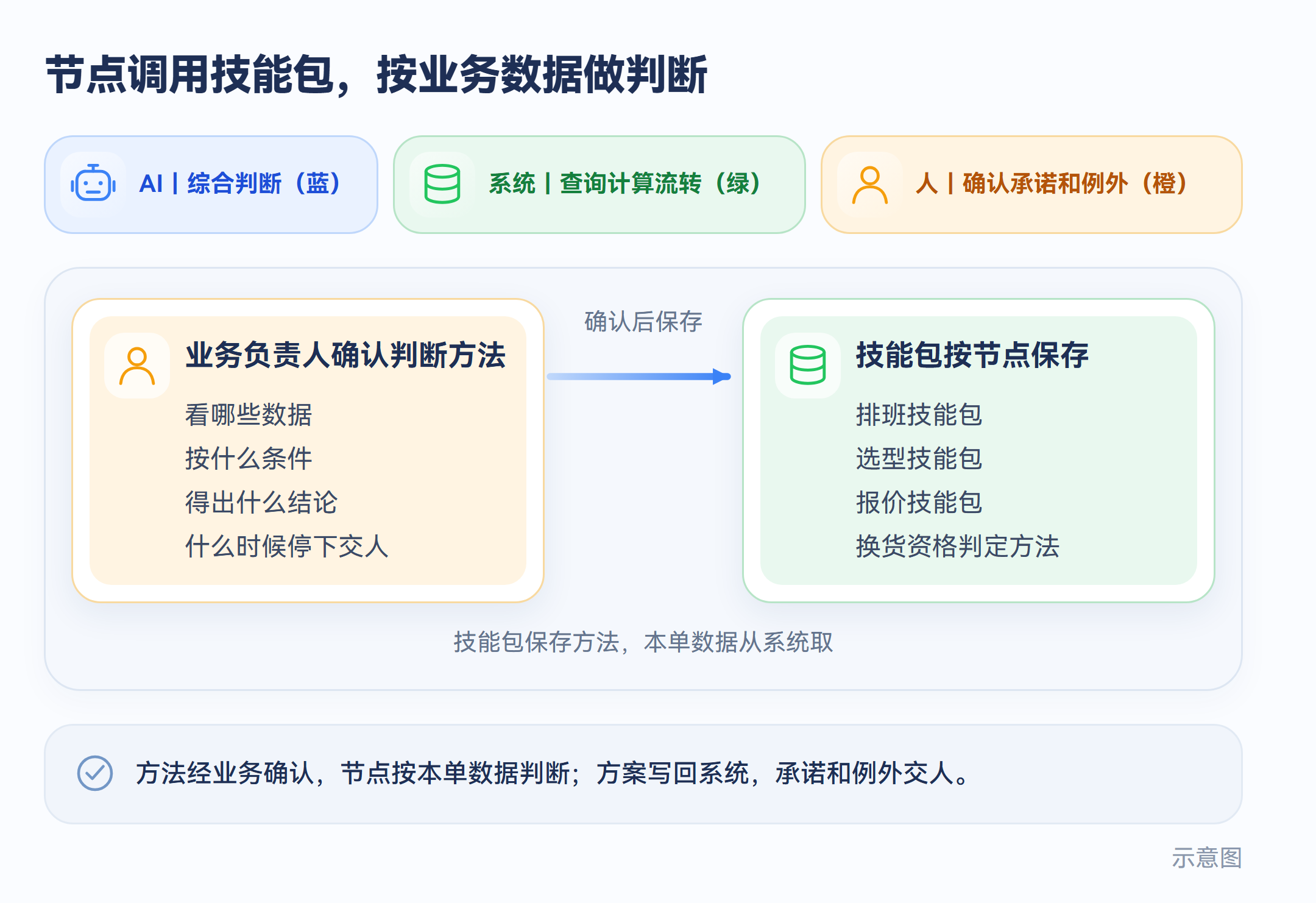Viewport: 1316px width, 903px height.
Task: Click the heading 业务负责人确认判断方法
Action: click(345, 355)
